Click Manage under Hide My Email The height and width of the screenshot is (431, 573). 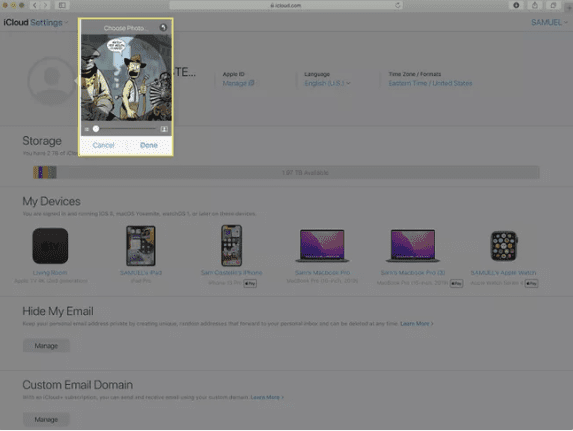[x=46, y=346]
